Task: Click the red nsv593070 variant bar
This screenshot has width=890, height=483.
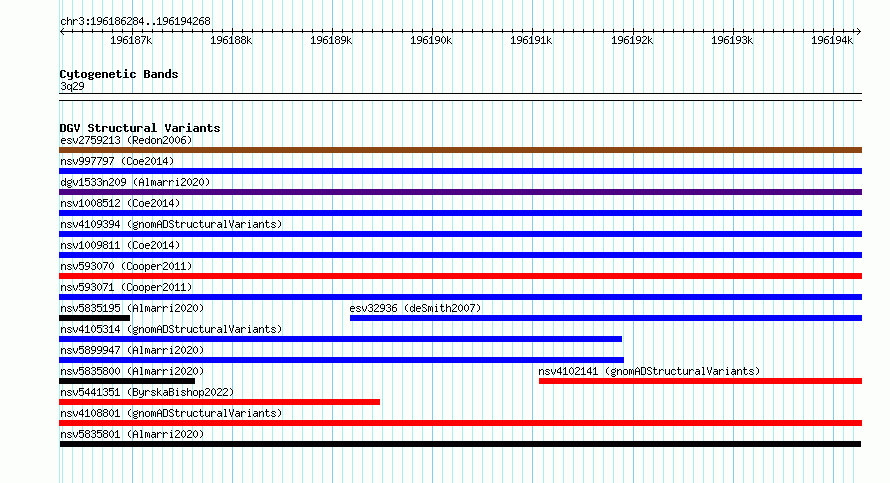Action: [460, 276]
